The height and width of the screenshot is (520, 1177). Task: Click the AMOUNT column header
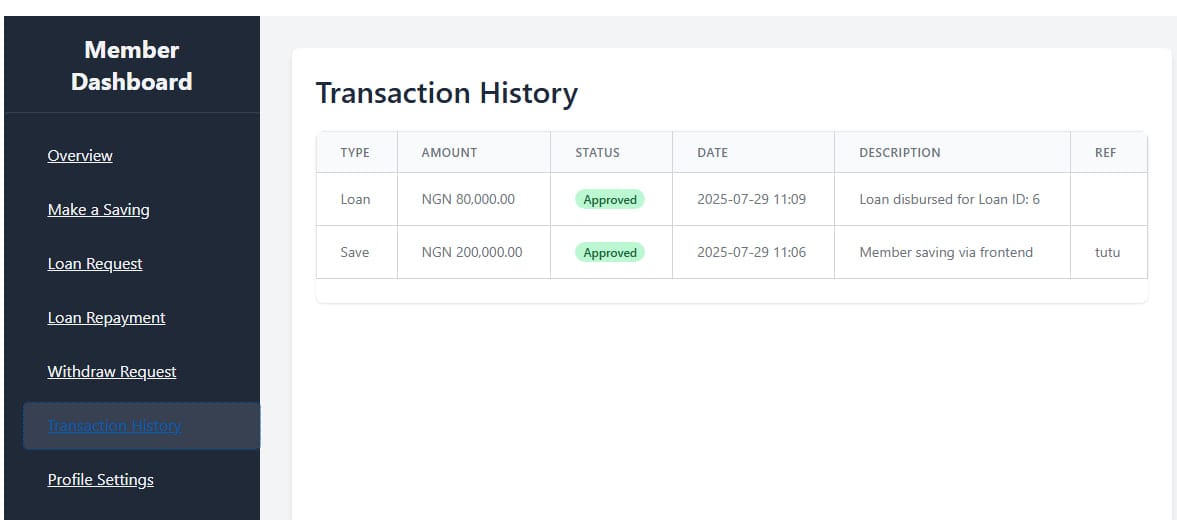pyautogui.click(x=449, y=153)
